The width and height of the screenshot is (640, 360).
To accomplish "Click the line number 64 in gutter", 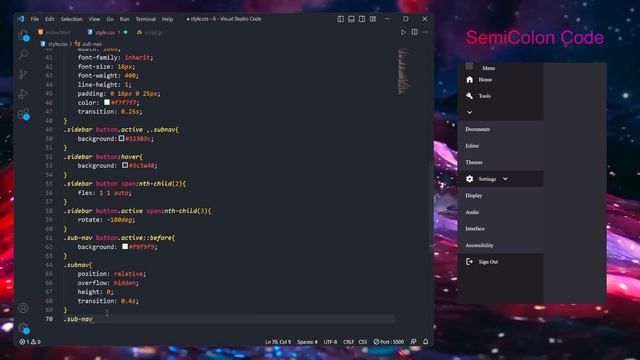I will [49, 265].
